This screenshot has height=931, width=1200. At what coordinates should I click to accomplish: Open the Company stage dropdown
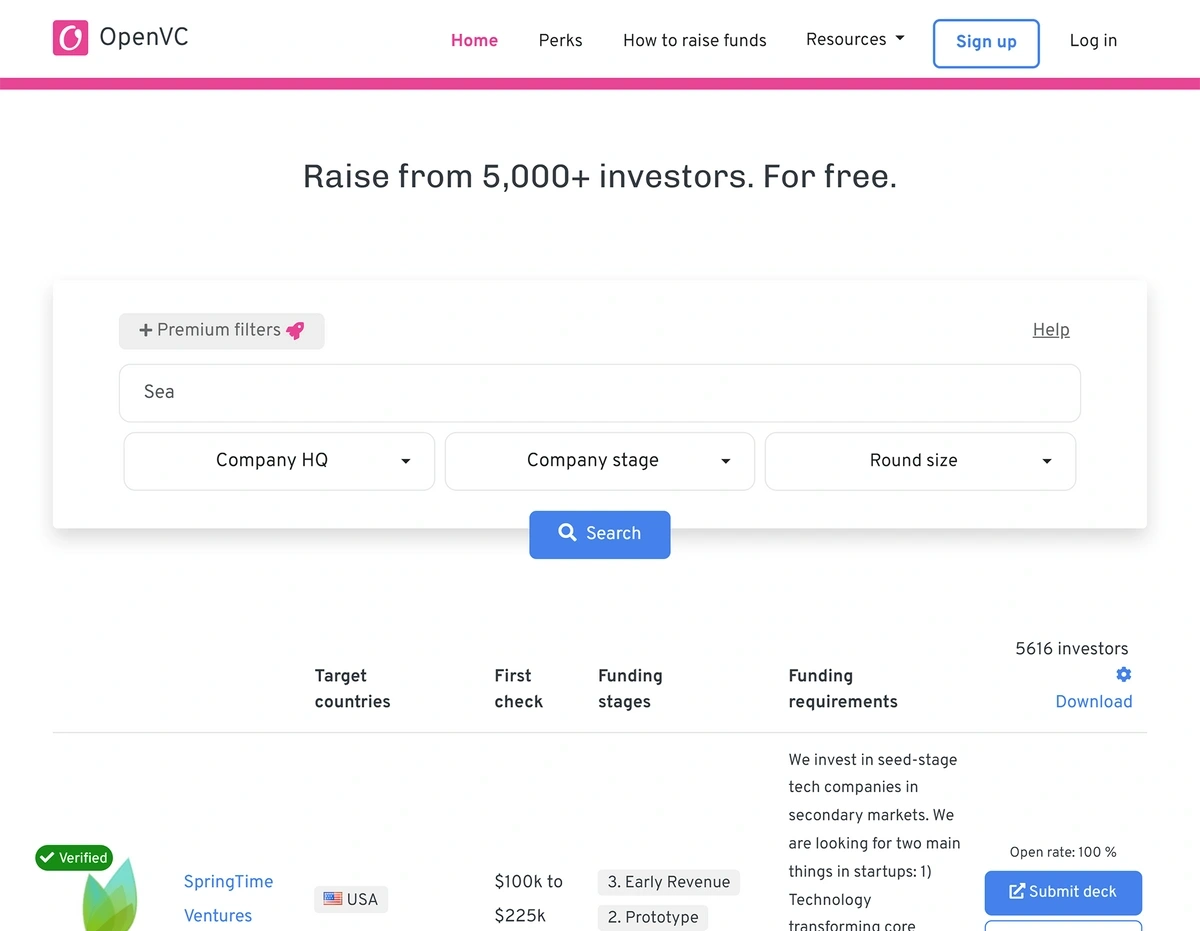coord(600,461)
